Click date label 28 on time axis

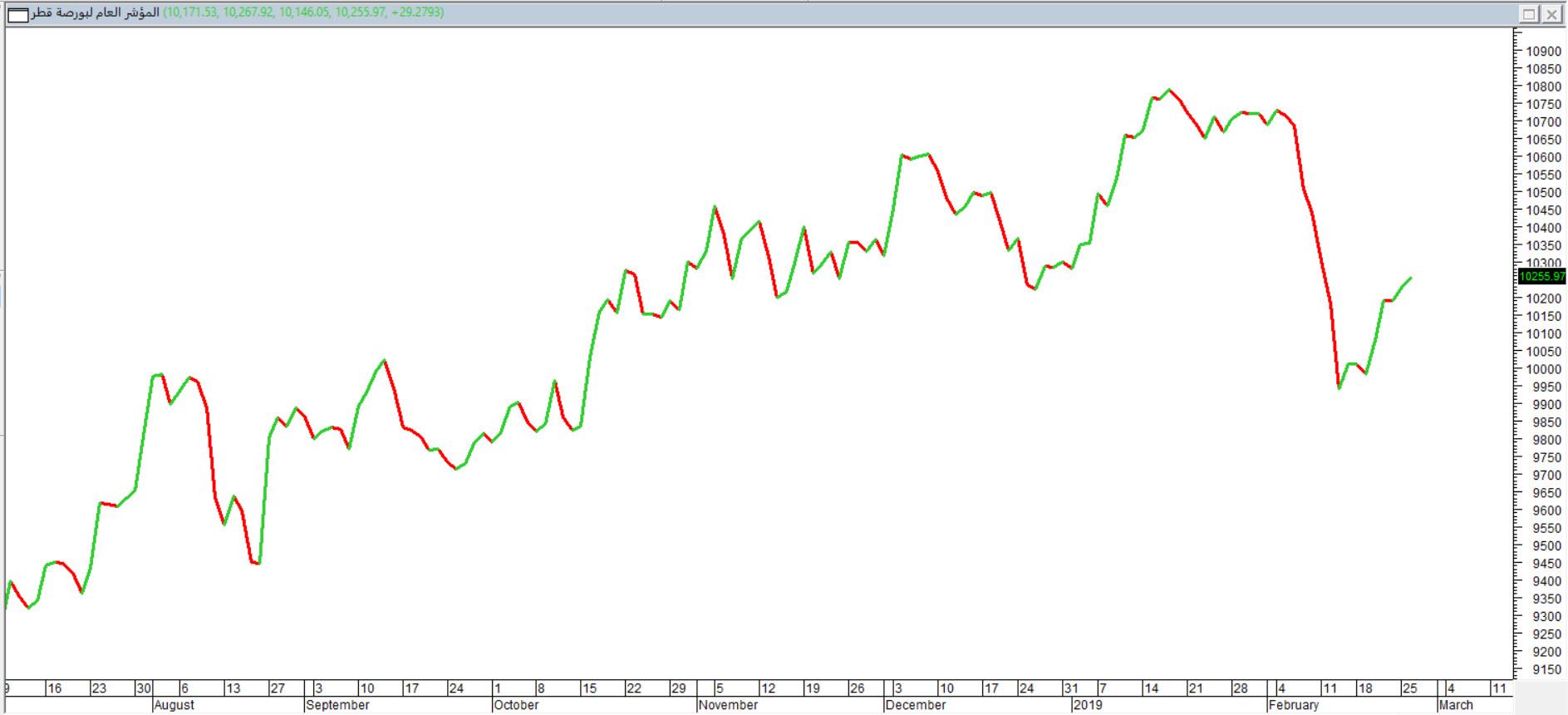(1241, 688)
